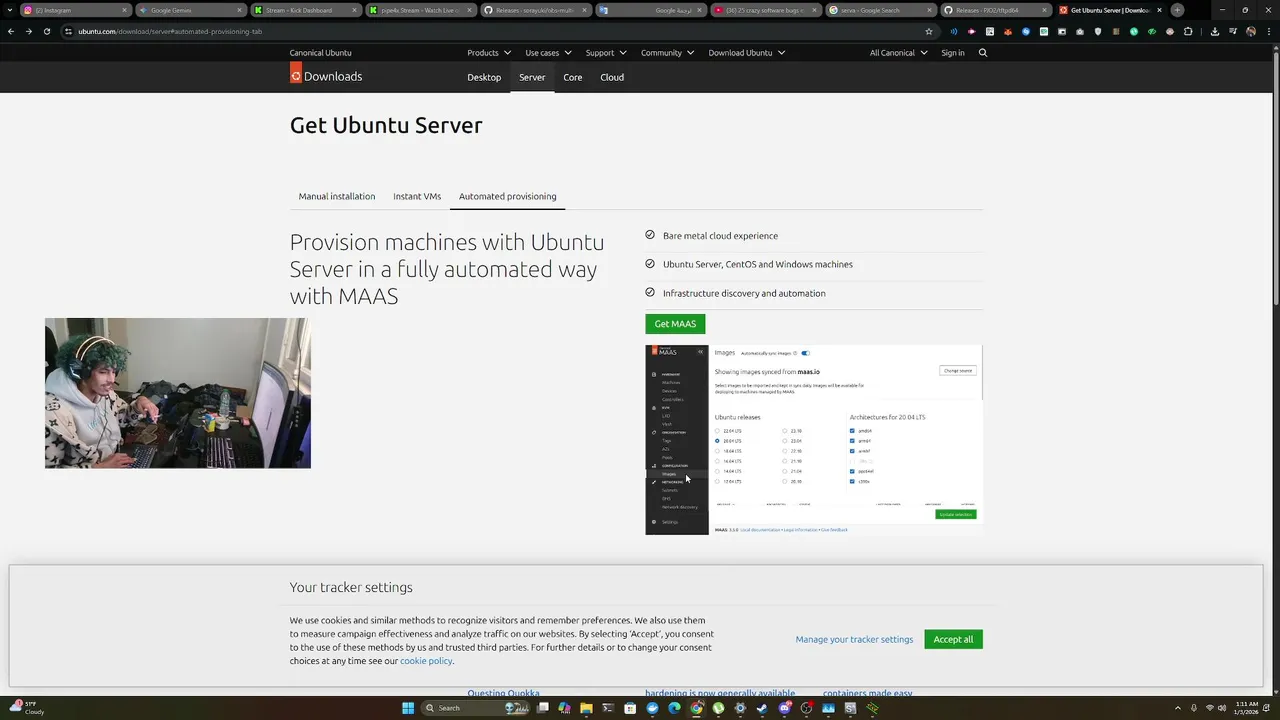The height and width of the screenshot is (720, 1280).
Task: Click Accept all cookies button
Action: [953, 639]
